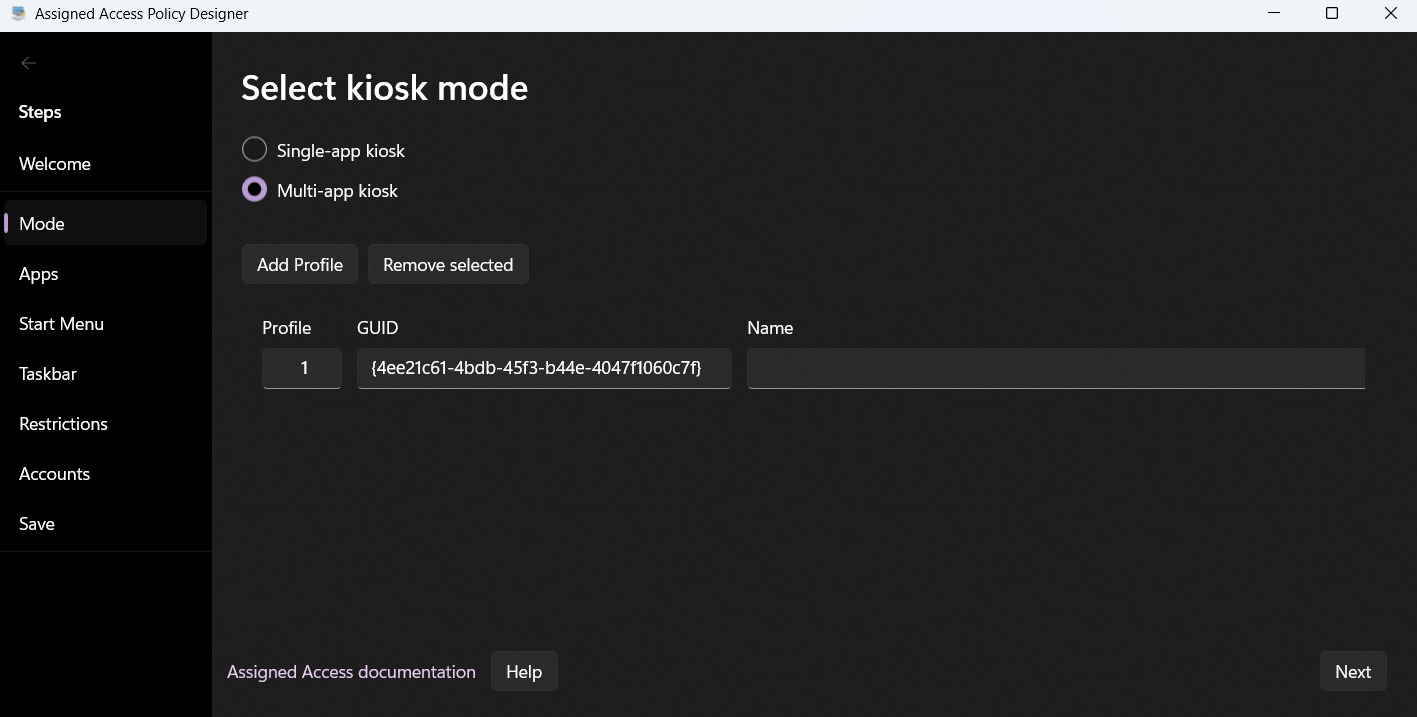Click the GUID column header
The width and height of the screenshot is (1417, 717).
click(x=378, y=328)
